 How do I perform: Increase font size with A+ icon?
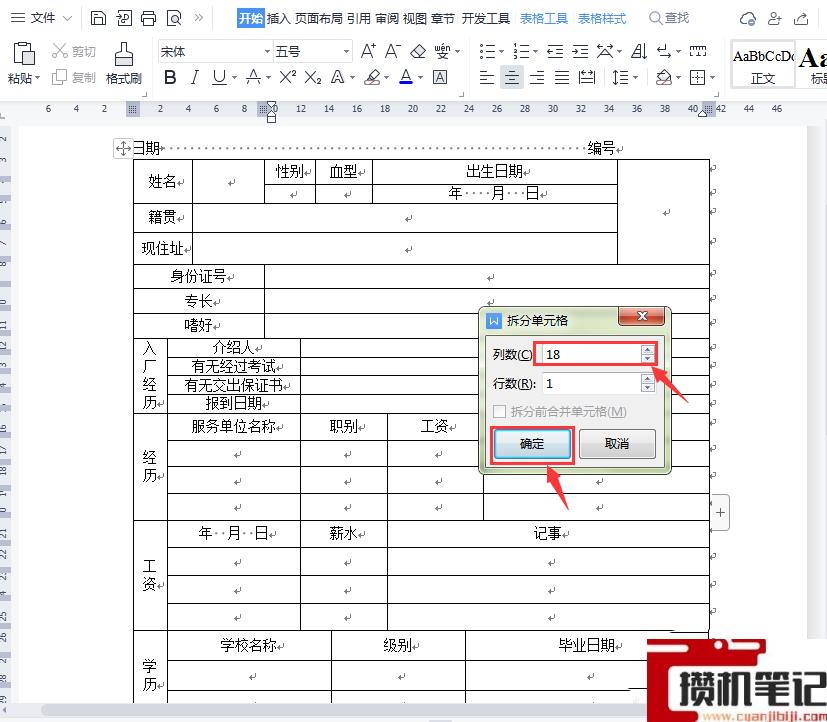(x=368, y=51)
